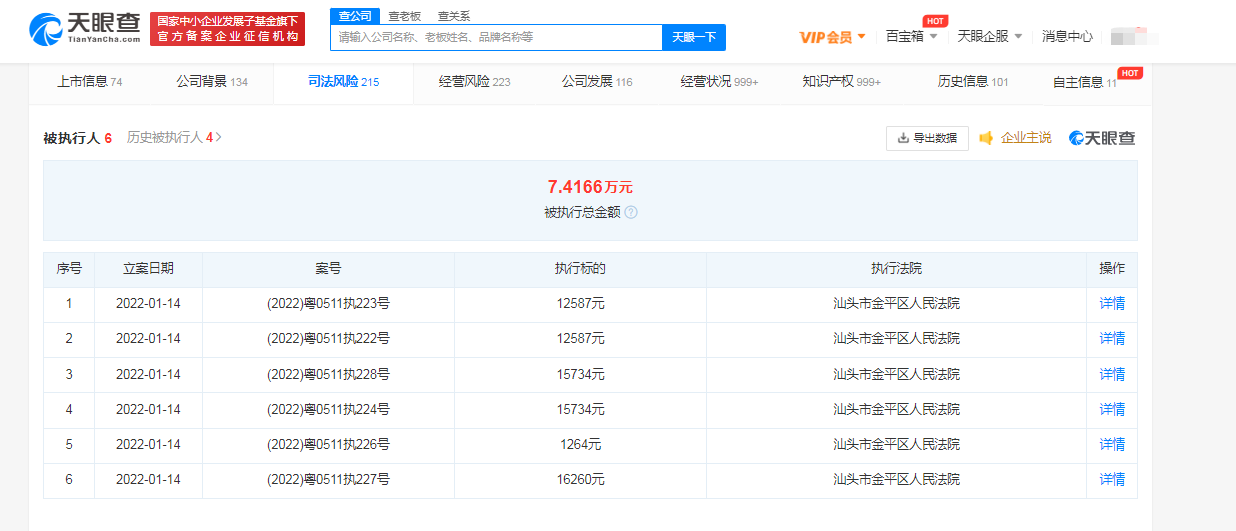1236x531 pixels.
Task: Select the 查公司 search tab
Action: pos(354,16)
